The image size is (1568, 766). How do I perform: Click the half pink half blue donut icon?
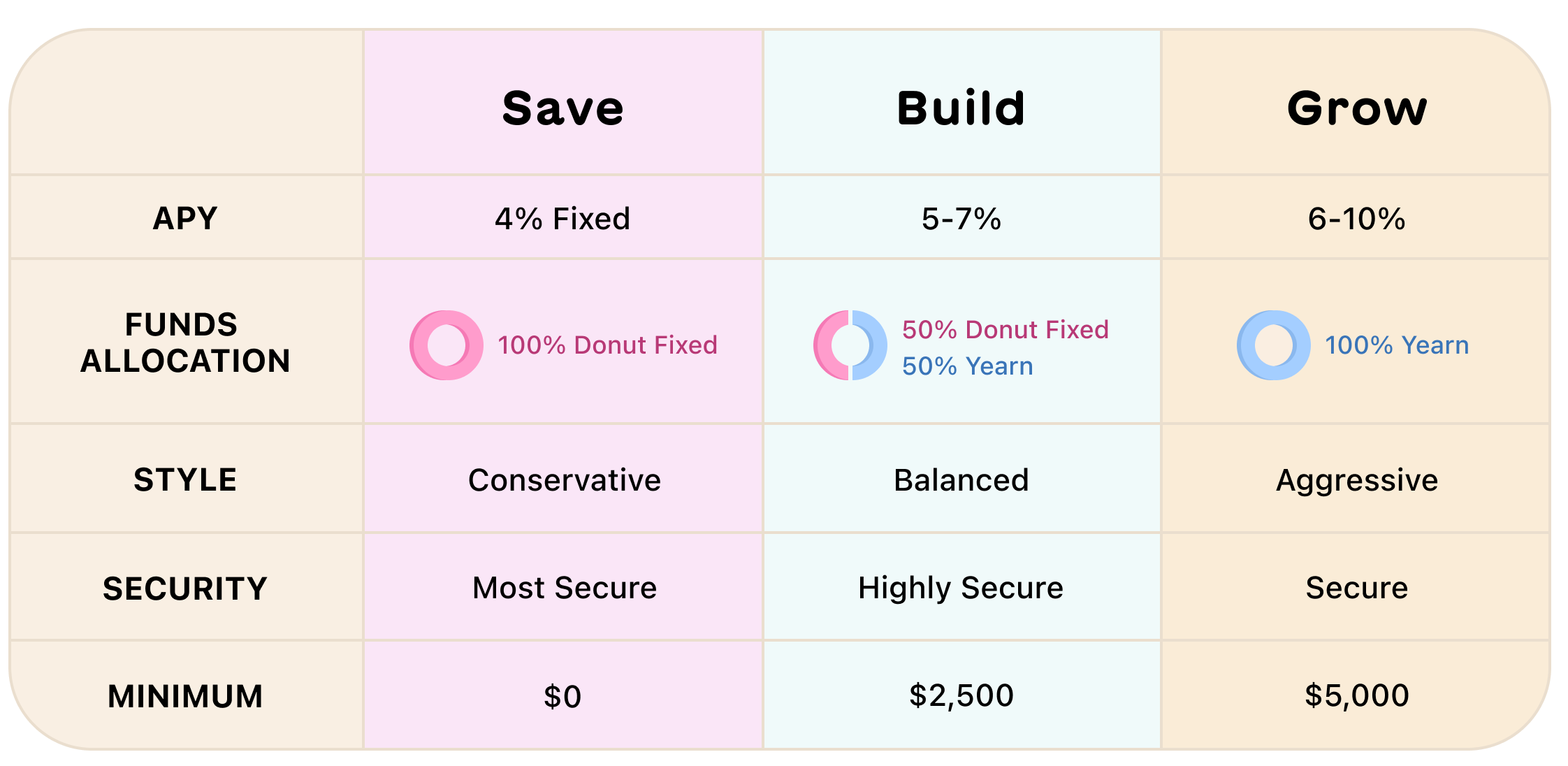point(850,345)
